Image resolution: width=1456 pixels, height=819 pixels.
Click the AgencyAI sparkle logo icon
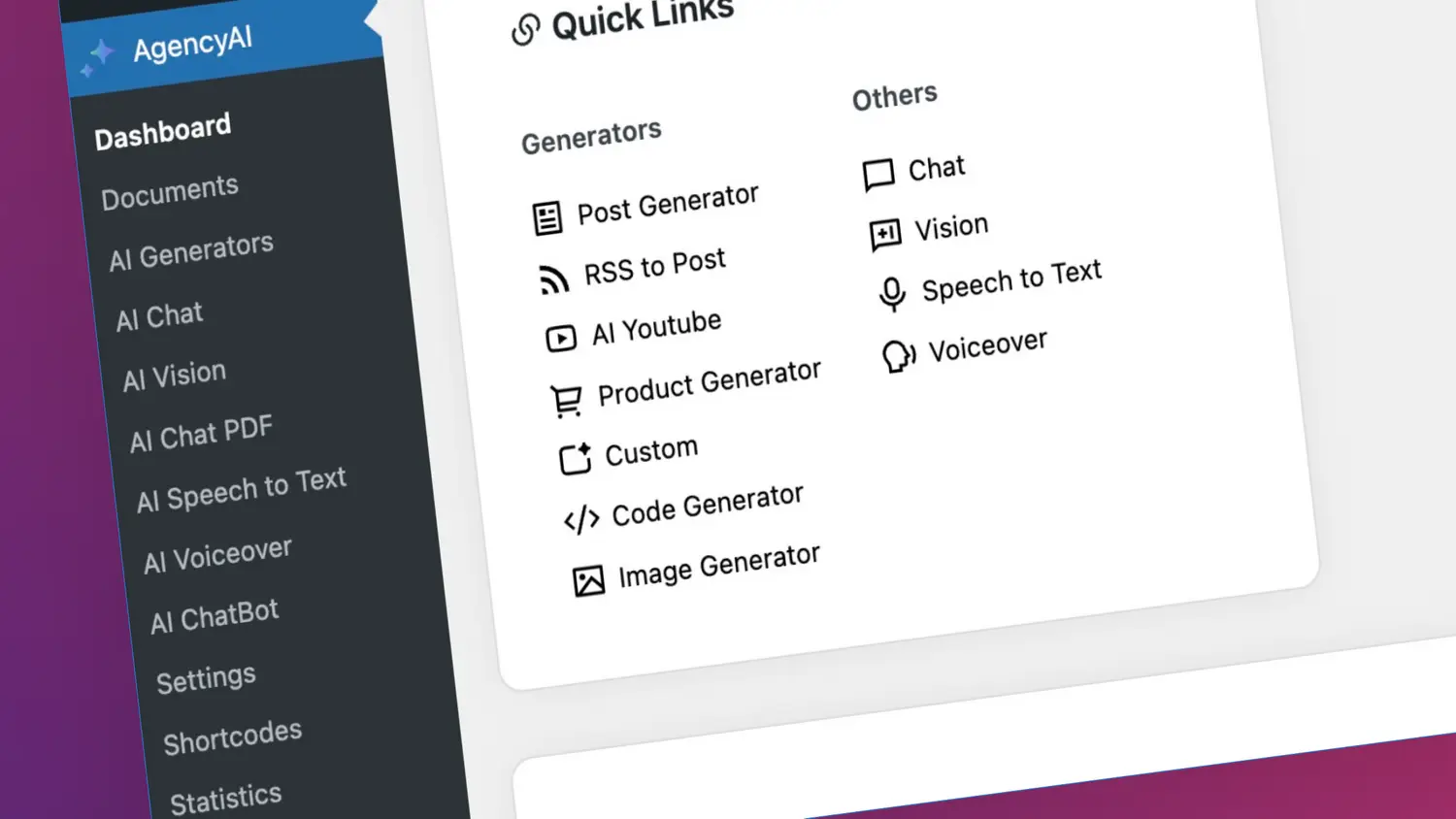point(98,57)
